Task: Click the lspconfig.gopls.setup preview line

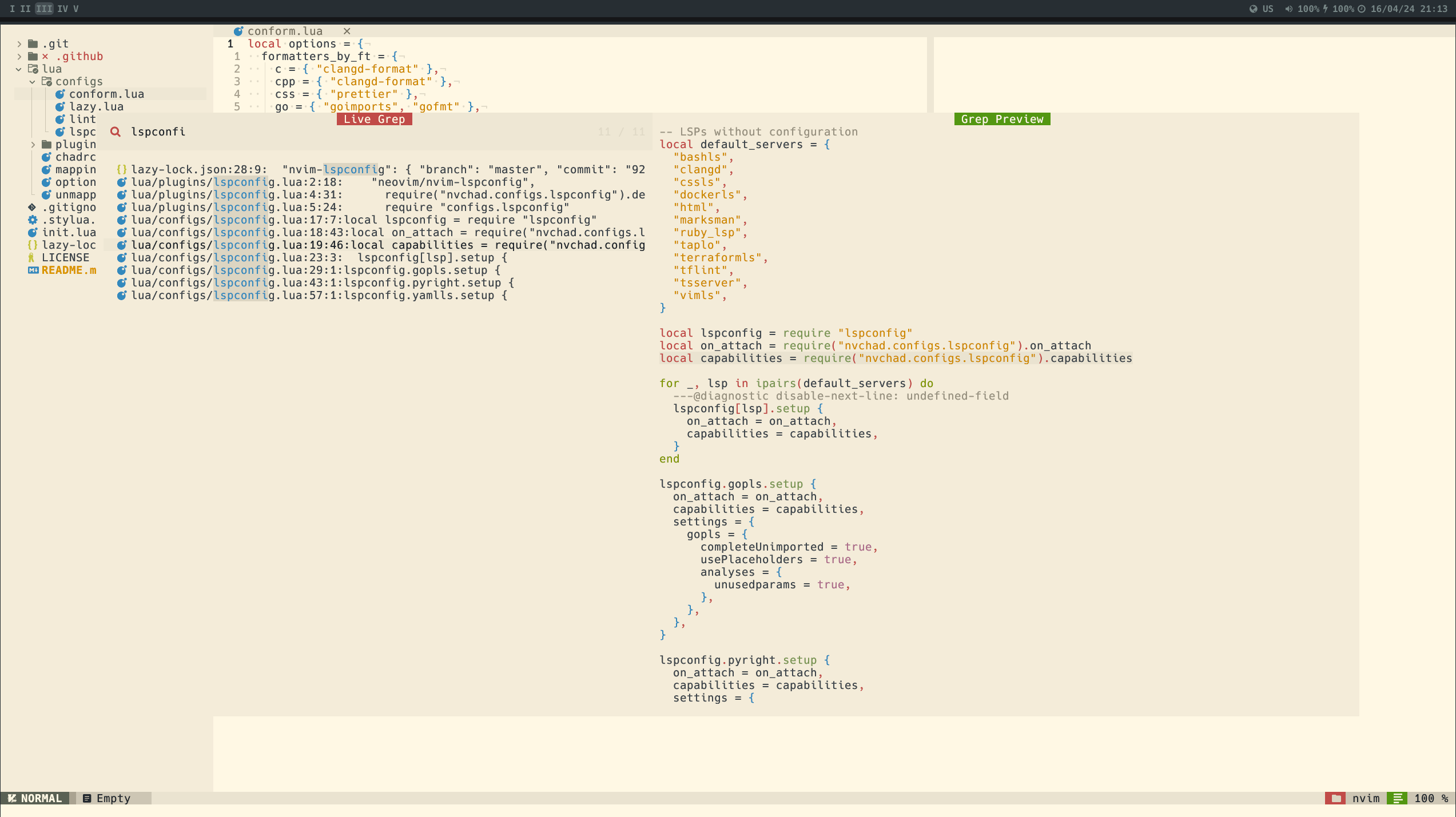Action: click(x=738, y=484)
